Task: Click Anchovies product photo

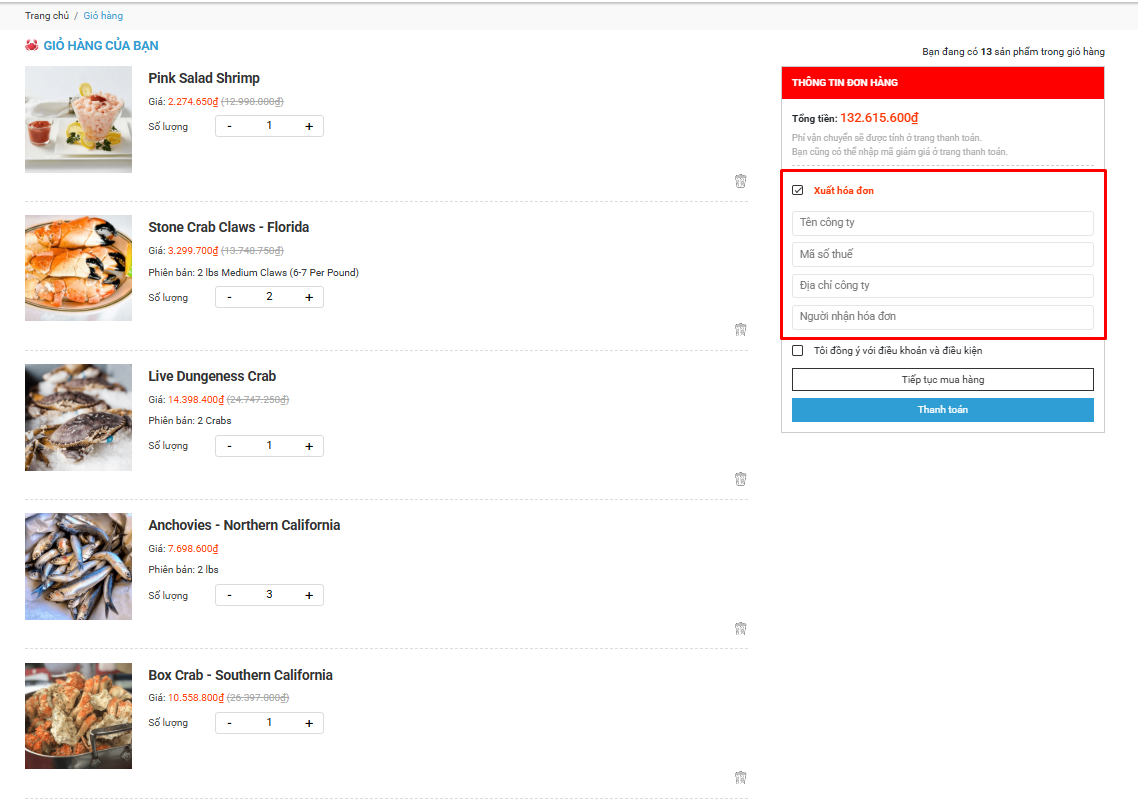Action: click(78, 566)
